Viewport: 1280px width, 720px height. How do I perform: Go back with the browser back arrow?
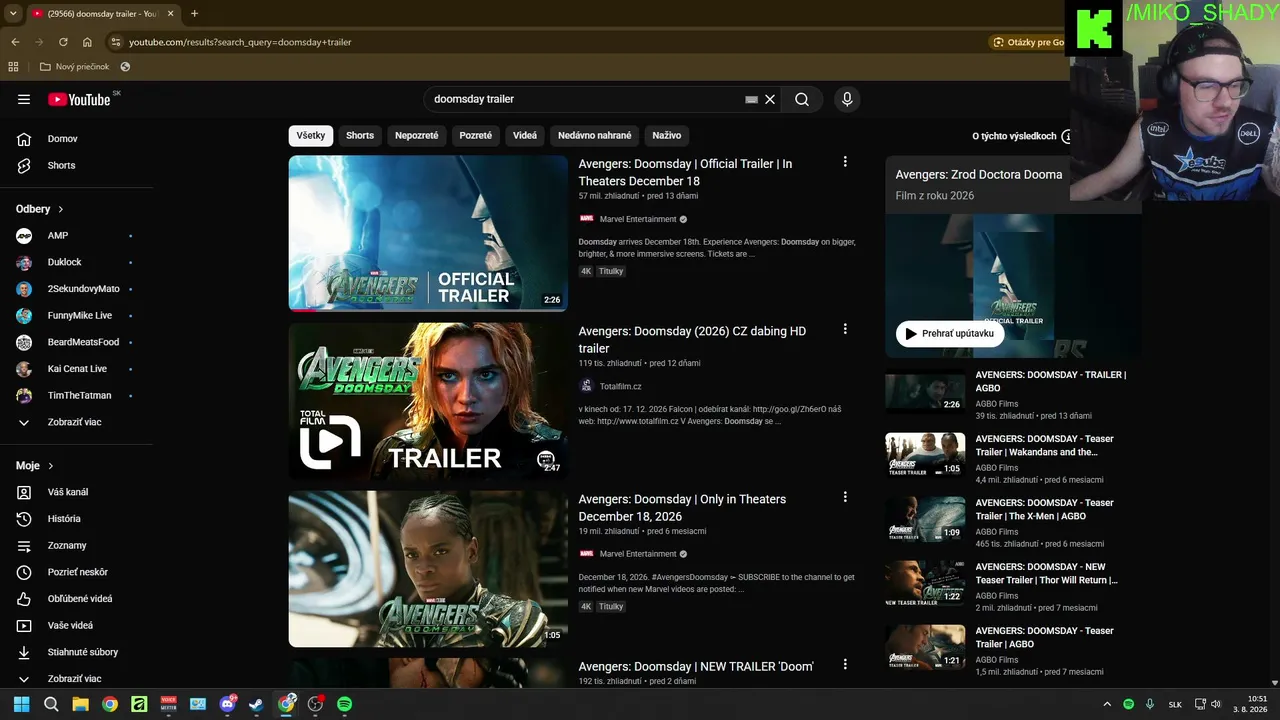(x=15, y=42)
